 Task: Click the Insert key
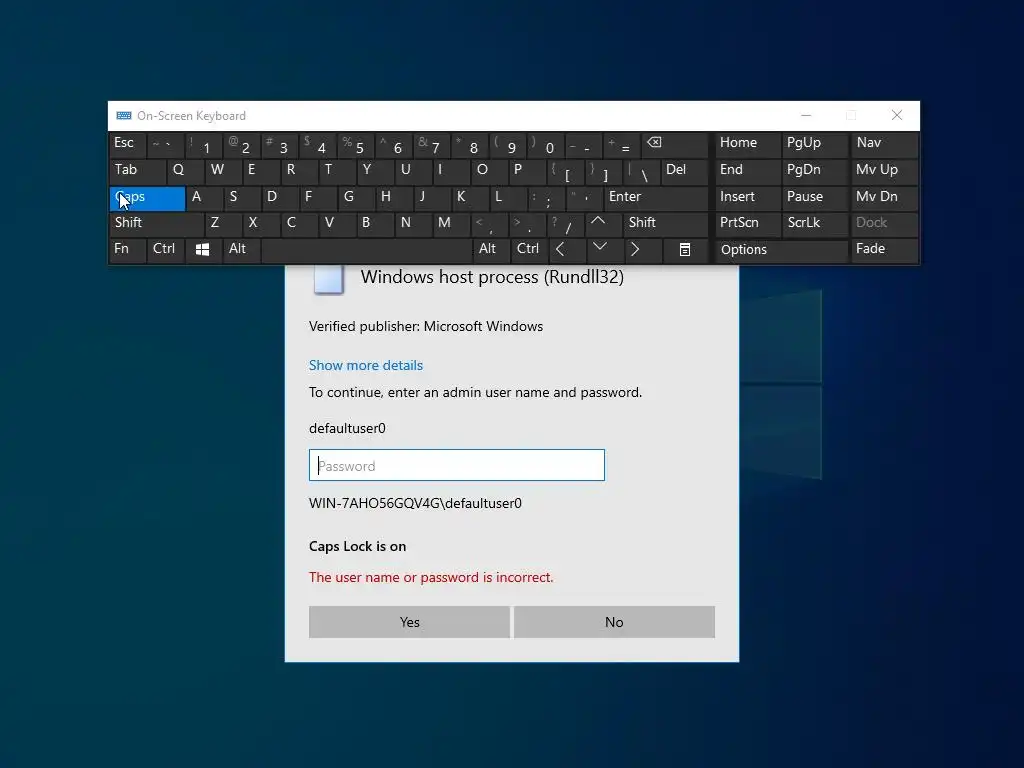tap(748, 199)
